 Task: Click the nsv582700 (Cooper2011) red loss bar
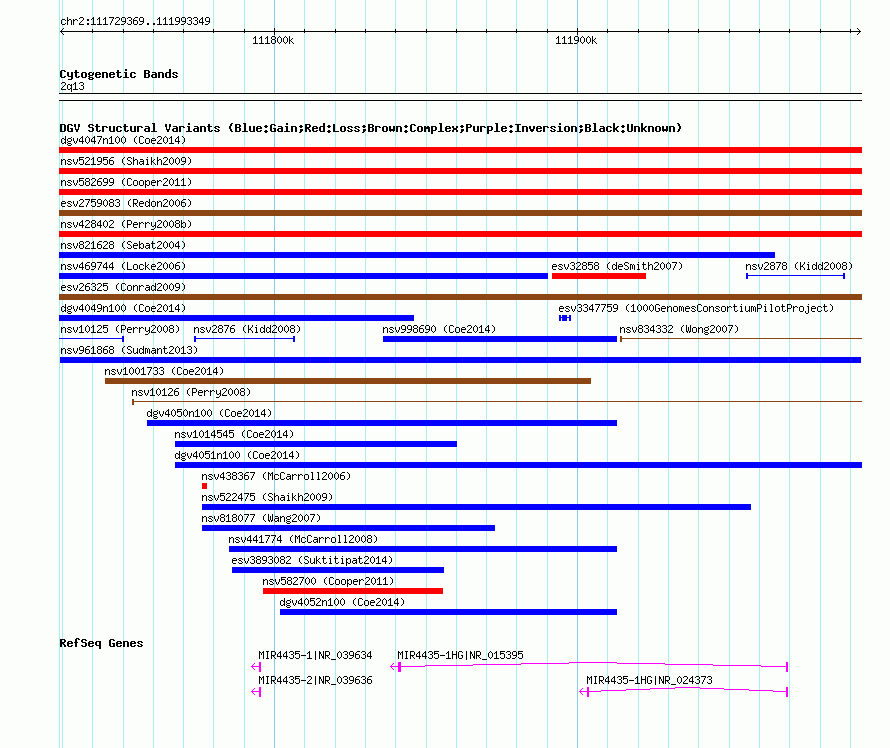click(x=352, y=591)
